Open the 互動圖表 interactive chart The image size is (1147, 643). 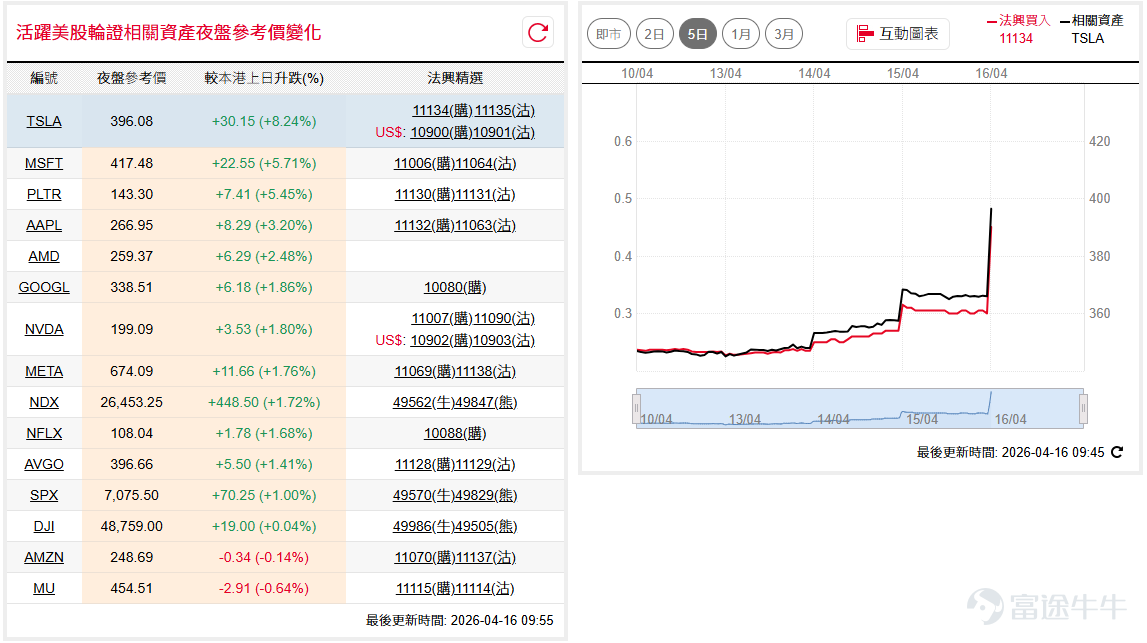point(898,34)
